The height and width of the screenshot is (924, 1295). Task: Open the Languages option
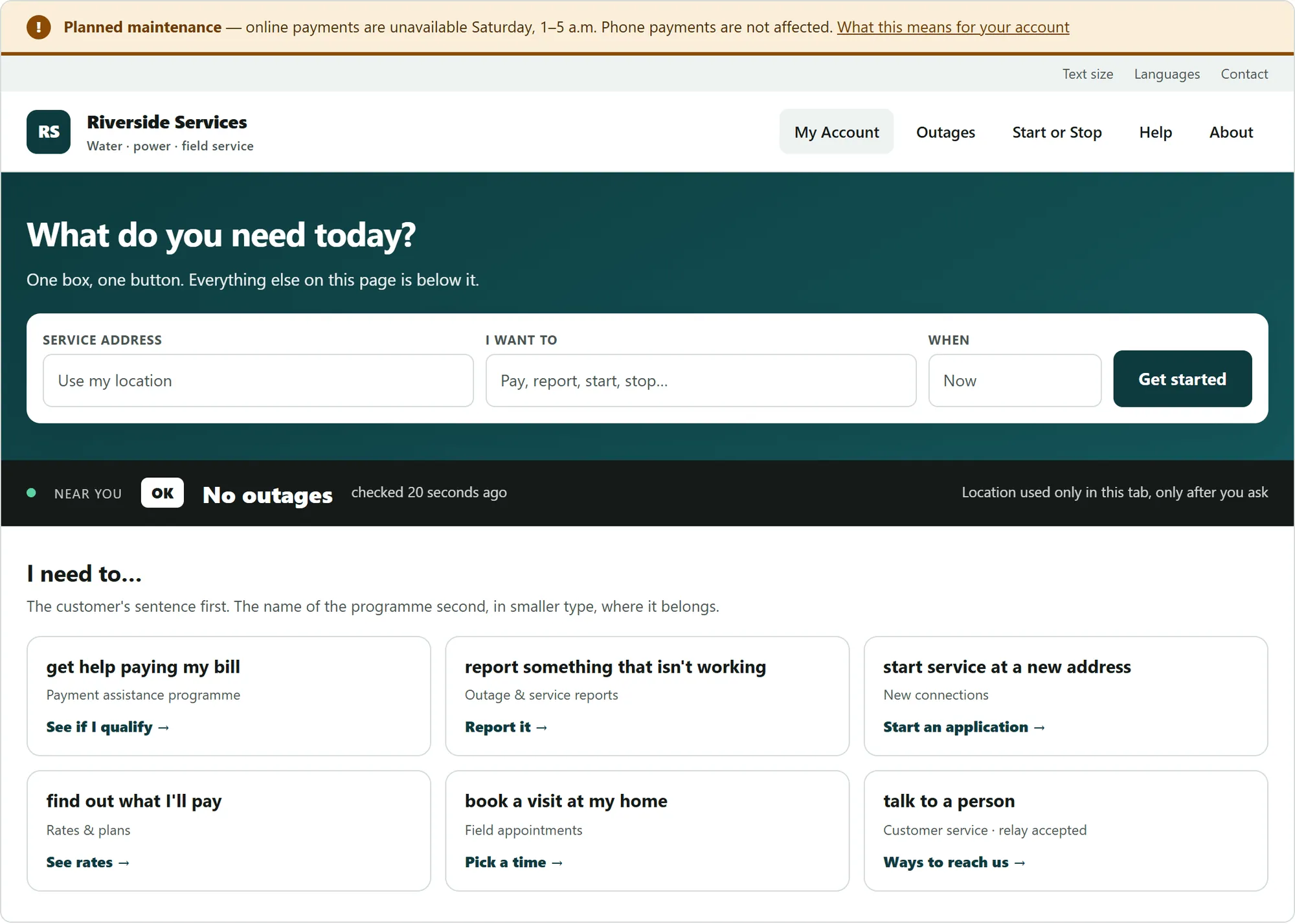click(x=1167, y=74)
